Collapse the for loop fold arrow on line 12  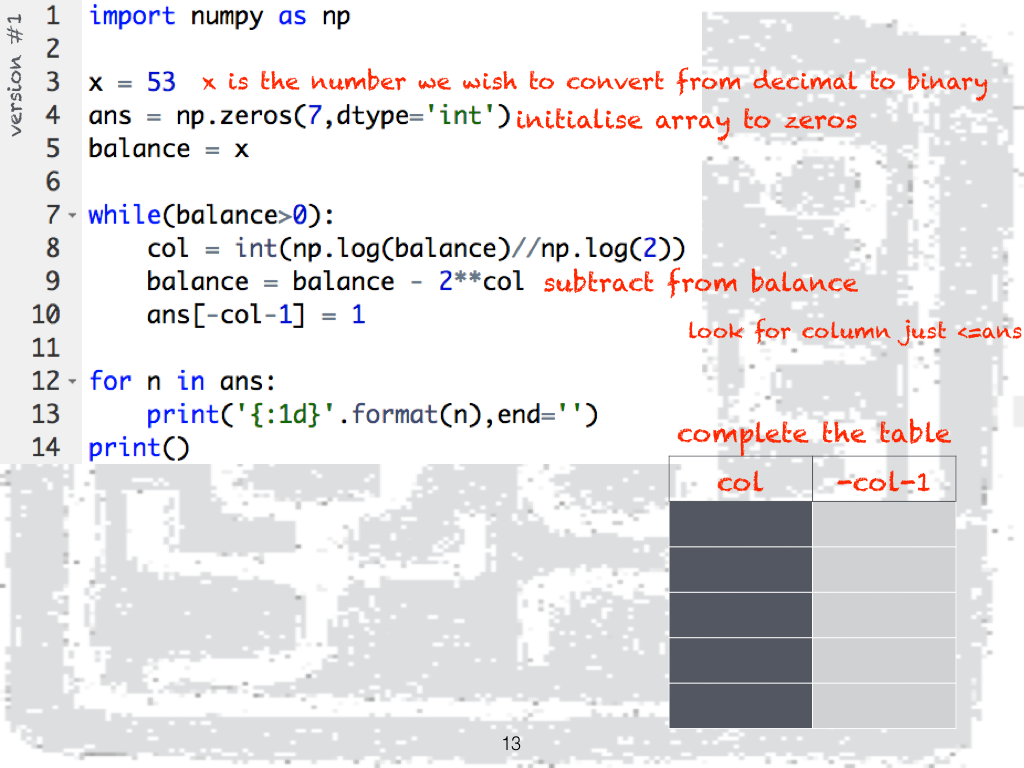click(x=72, y=381)
